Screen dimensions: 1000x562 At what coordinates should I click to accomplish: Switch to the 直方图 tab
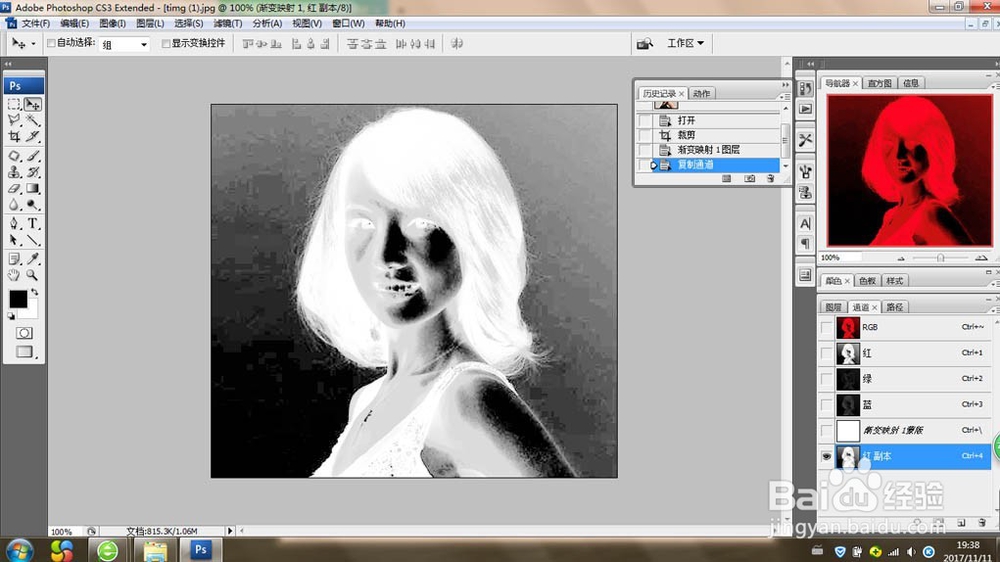coord(879,84)
